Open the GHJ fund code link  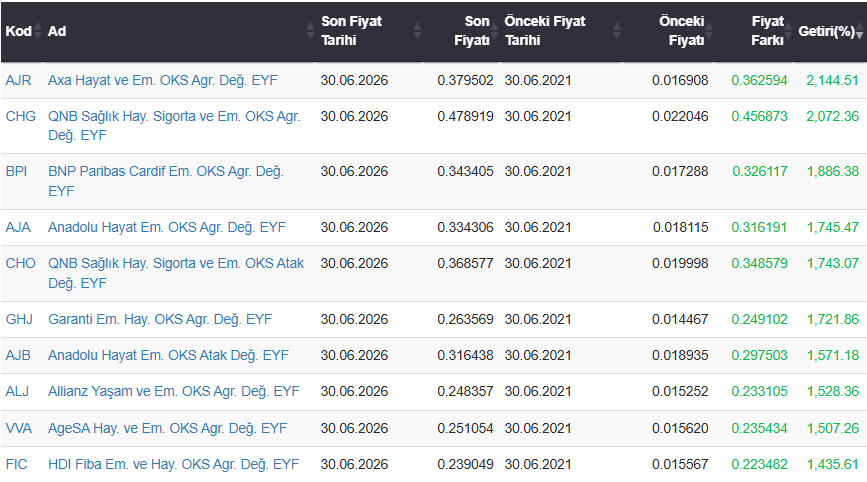tap(19, 319)
